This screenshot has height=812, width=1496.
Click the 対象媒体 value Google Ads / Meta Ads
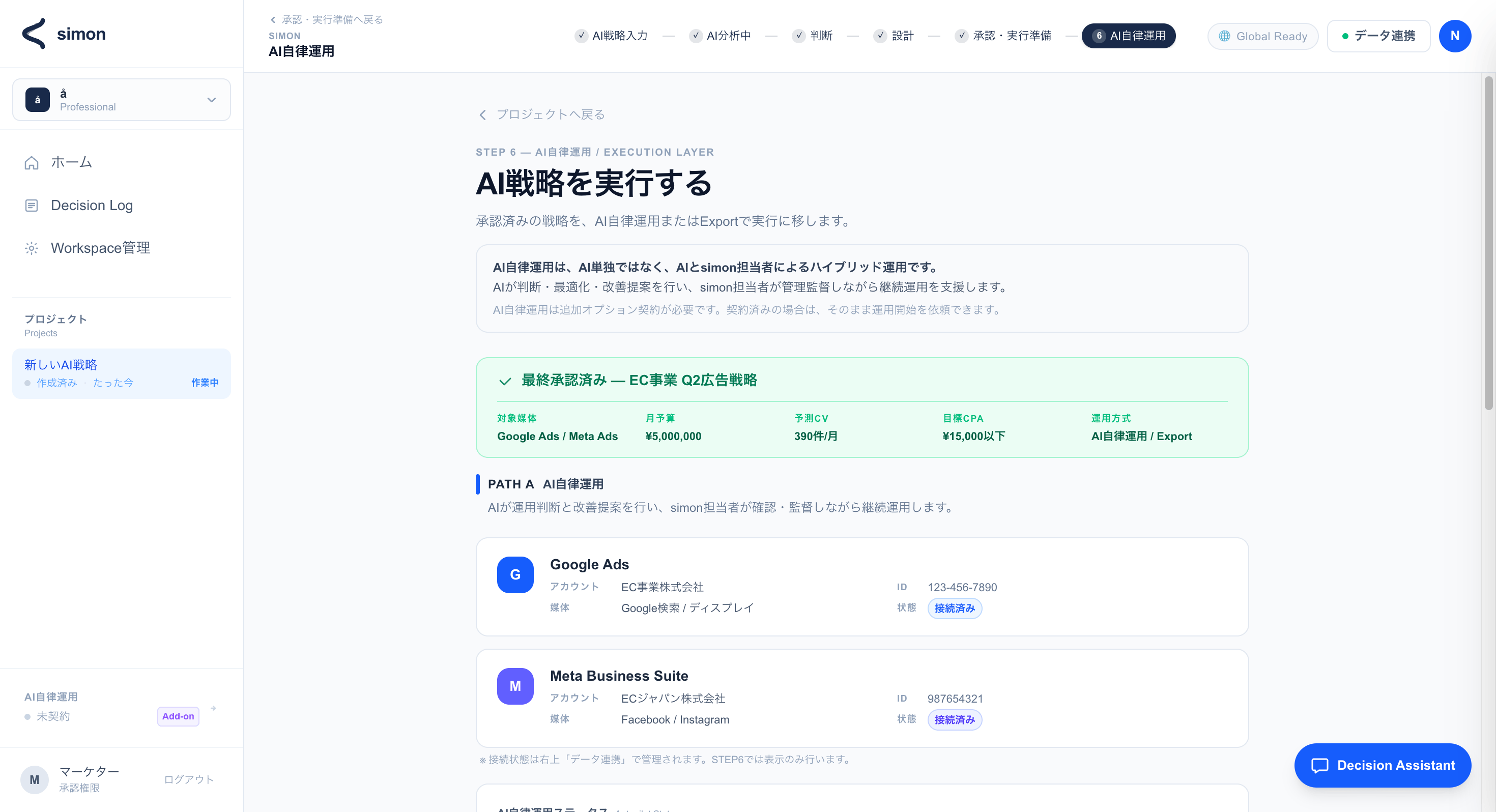[x=558, y=436]
